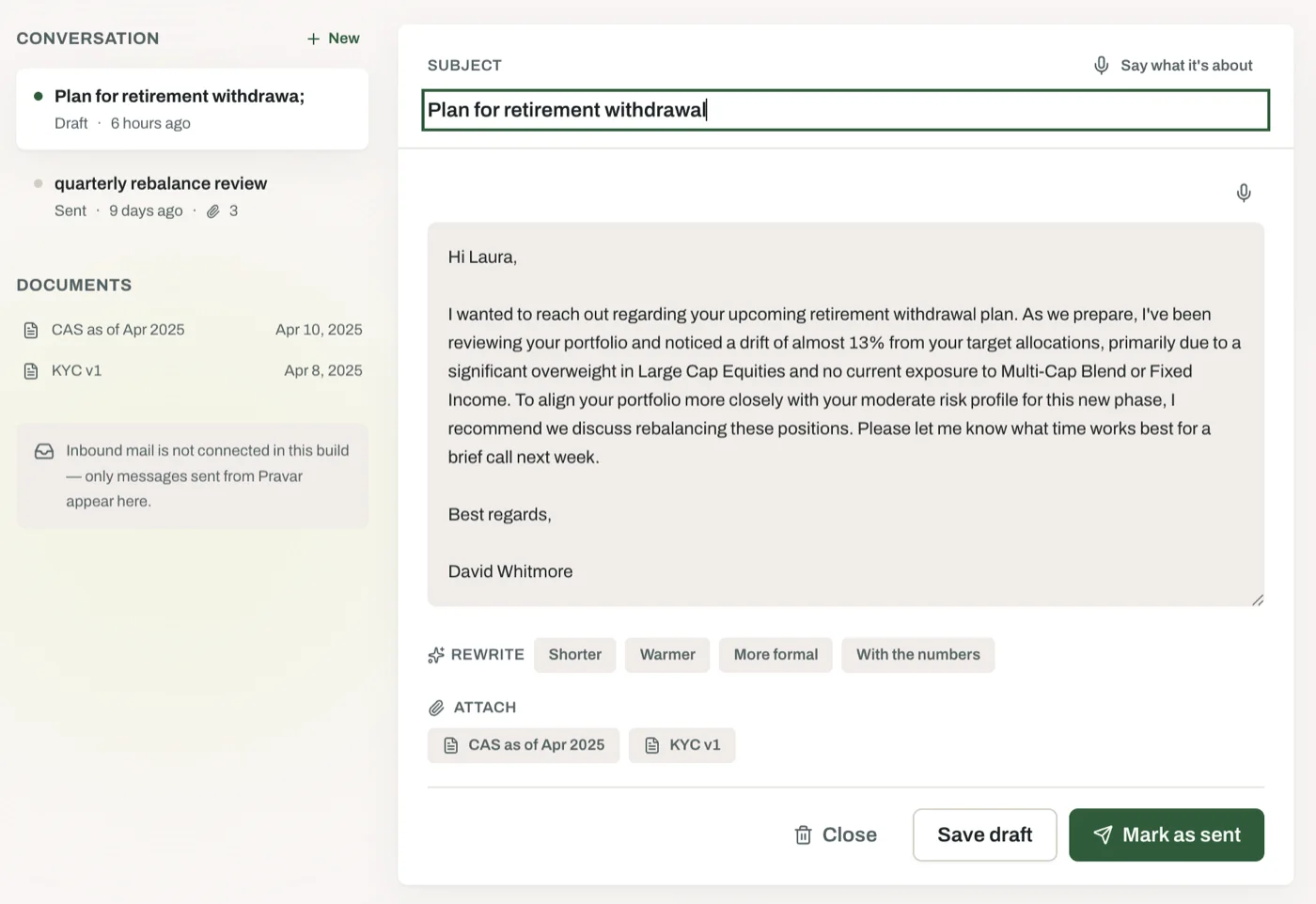This screenshot has height=904, width=1316.
Task: Open the 'quarterly rebalance review' conversation
Action: click(192, 196)
